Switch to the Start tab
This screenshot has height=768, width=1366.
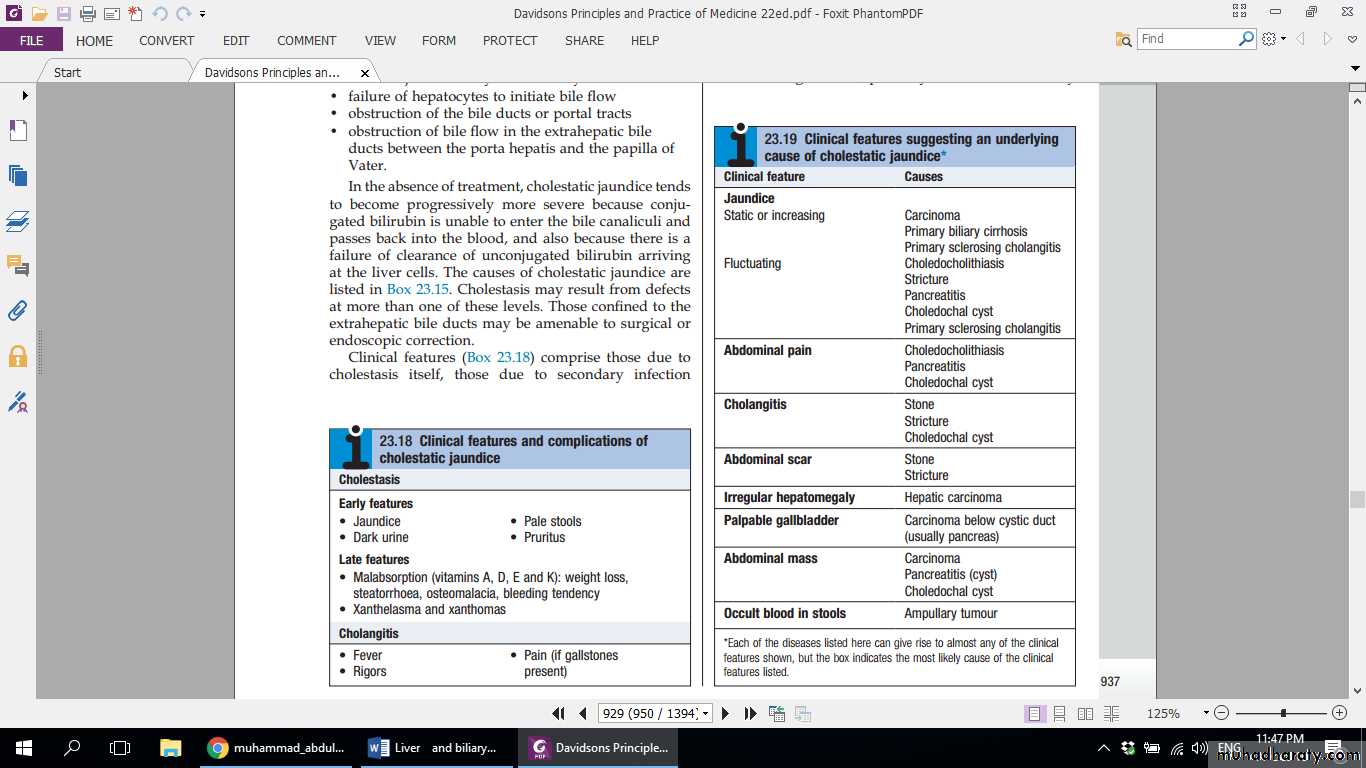click(68, 72)
